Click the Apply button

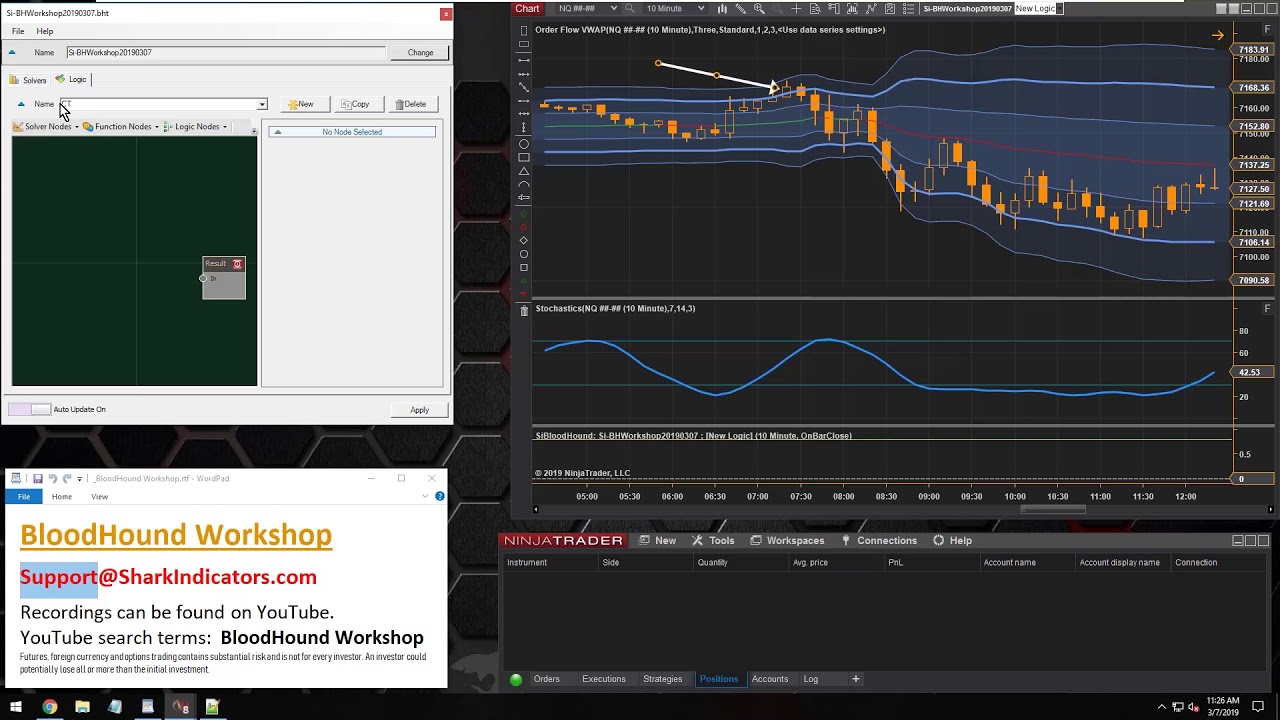[419, 410]
